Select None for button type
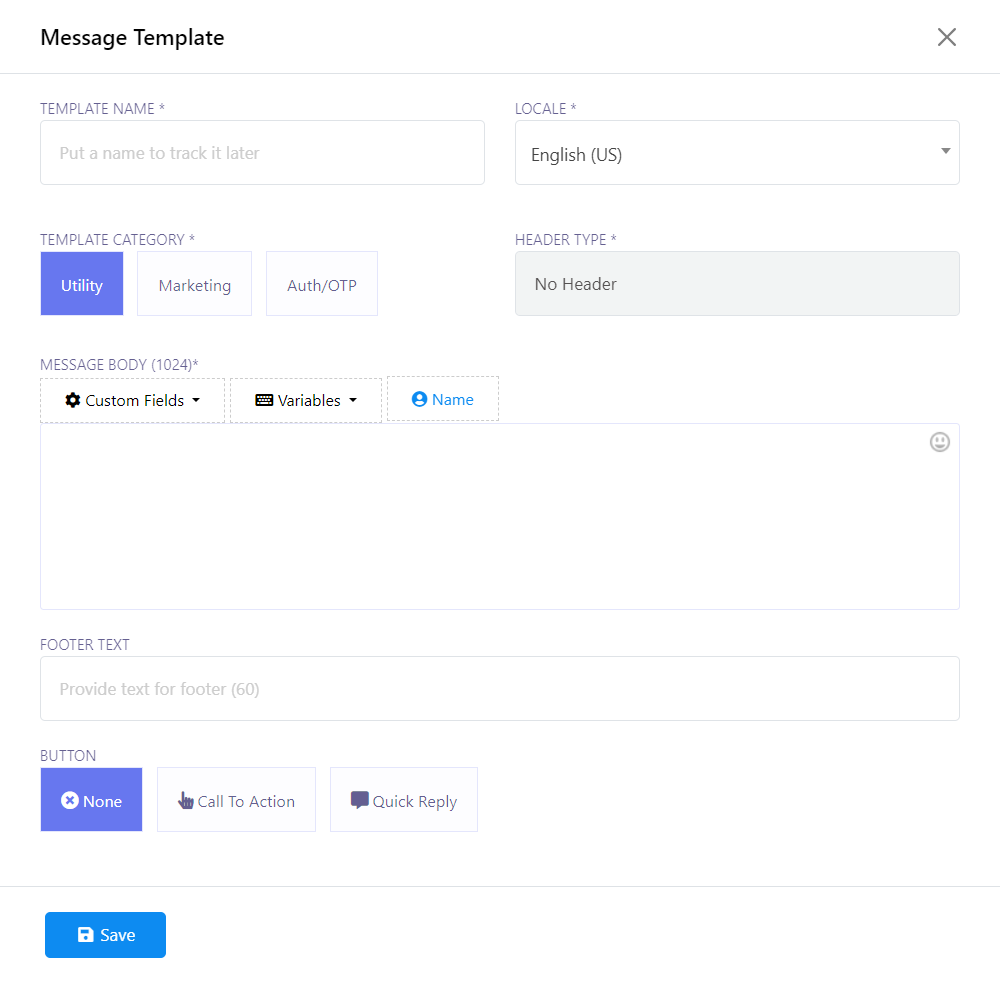The height and width of the screenshot is (983, 1000). (x=92, y=800)
